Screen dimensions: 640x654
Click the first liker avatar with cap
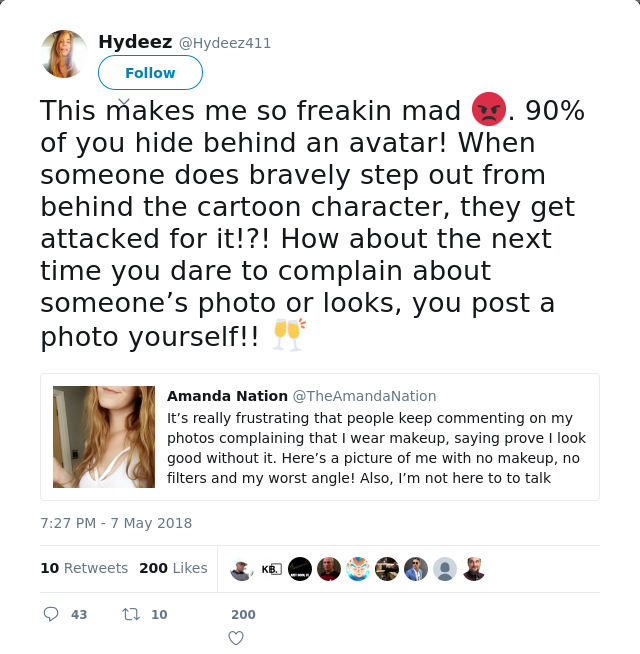242,569
